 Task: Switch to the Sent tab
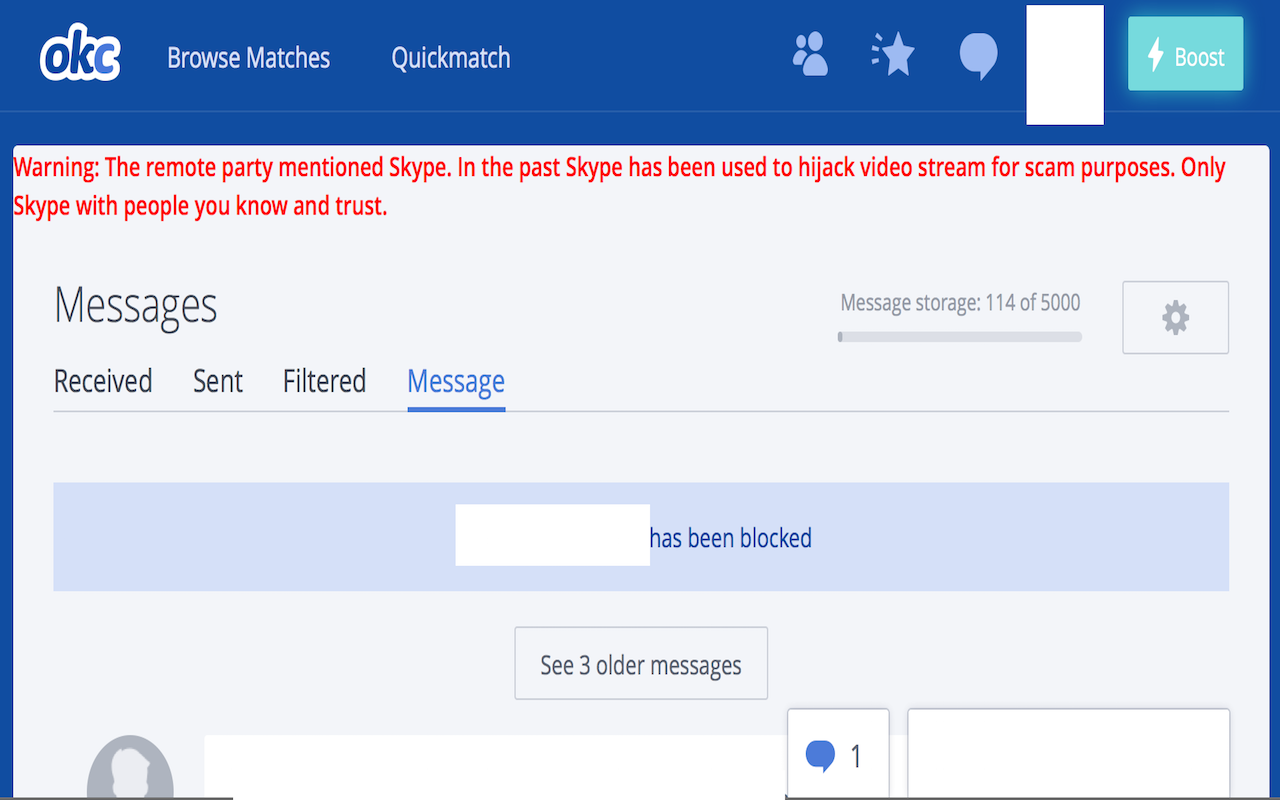click(217, 381)
